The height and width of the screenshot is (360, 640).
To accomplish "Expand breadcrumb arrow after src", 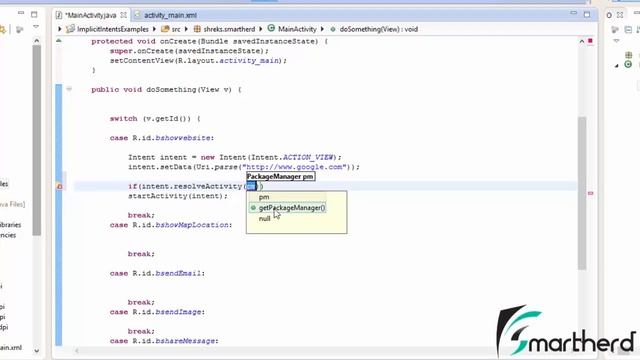I will [186, 29].
